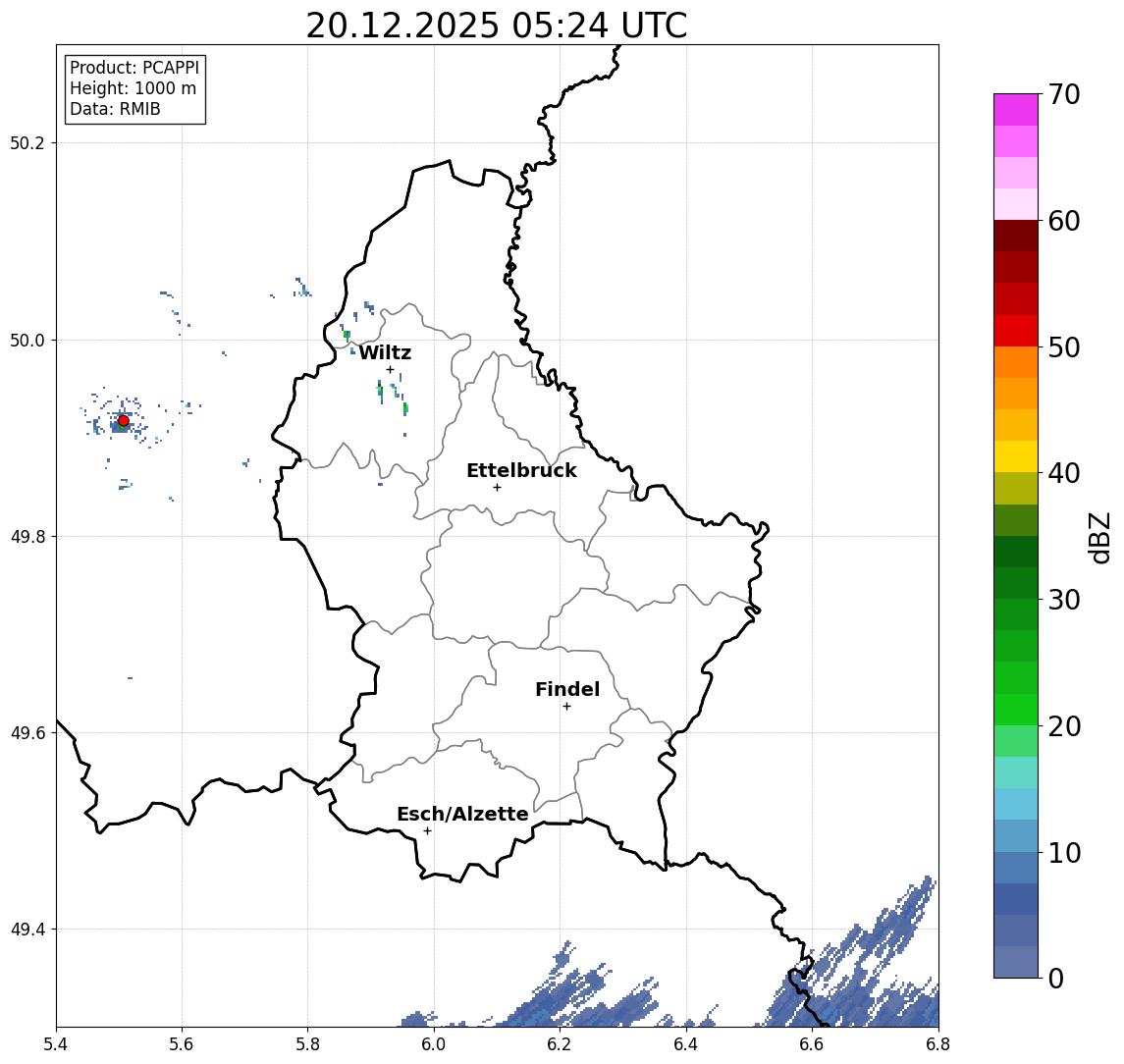Click the 49.6 latitude axis label
1124x1064 pixels.
pos(27,733)
